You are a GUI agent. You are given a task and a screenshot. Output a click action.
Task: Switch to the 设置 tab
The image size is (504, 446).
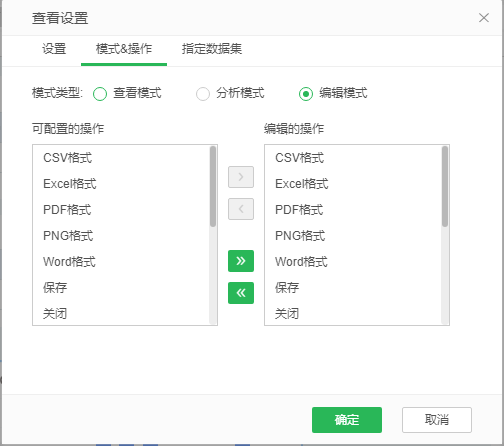point(54,49)
